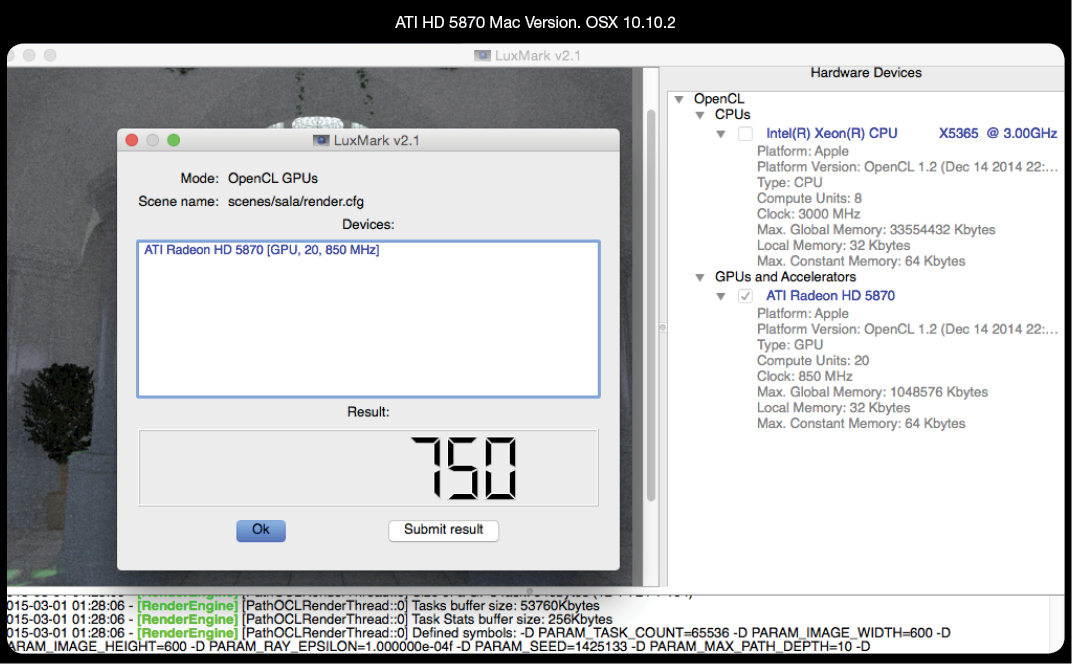Collapse the ATI Radeon HD 5870 details
Image resolution: width=1072 pixels, height=664 pixels.
tap(721, 296)
